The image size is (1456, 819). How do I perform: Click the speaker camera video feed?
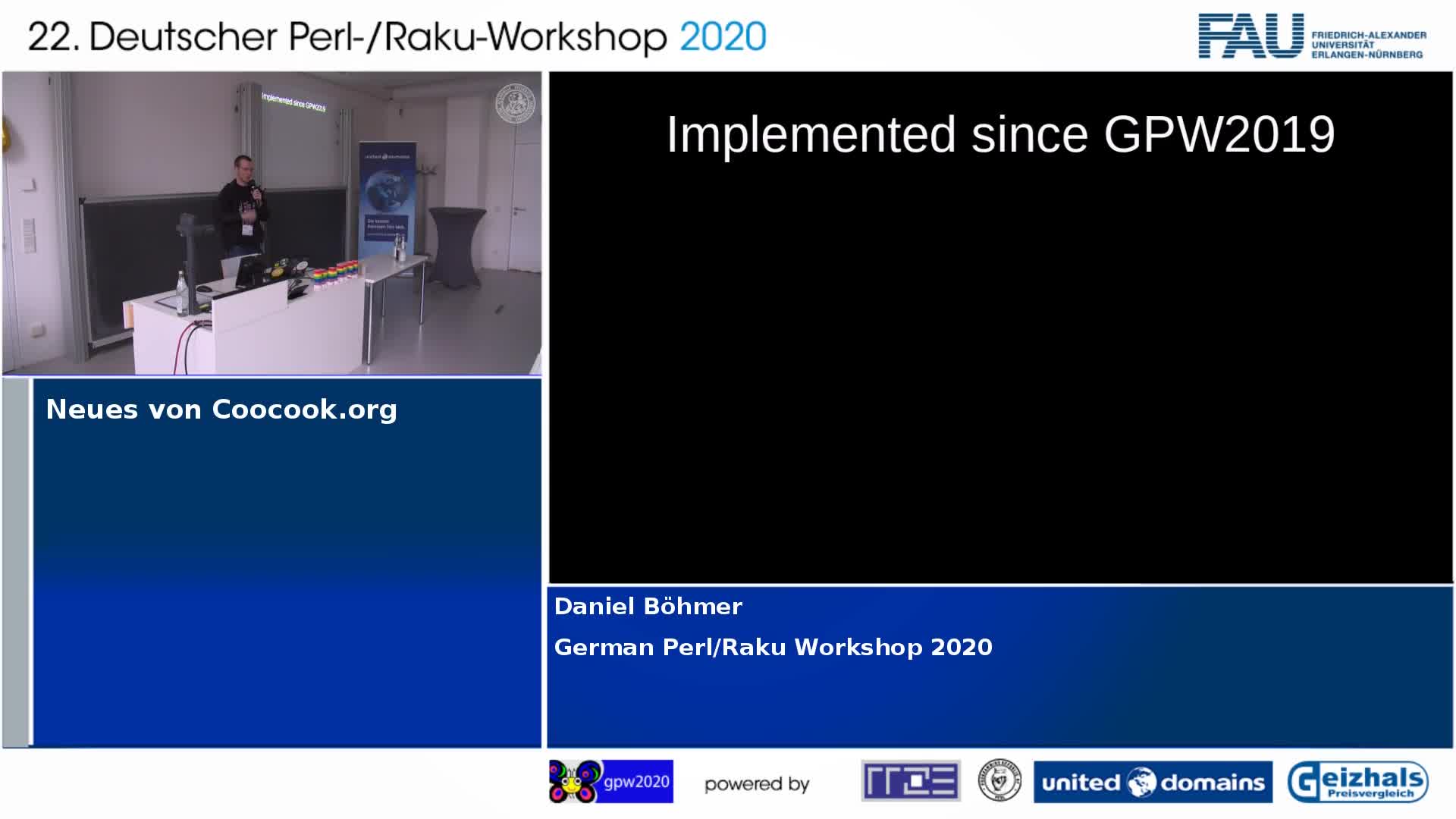pyautogui.click(x=271, y=224)
